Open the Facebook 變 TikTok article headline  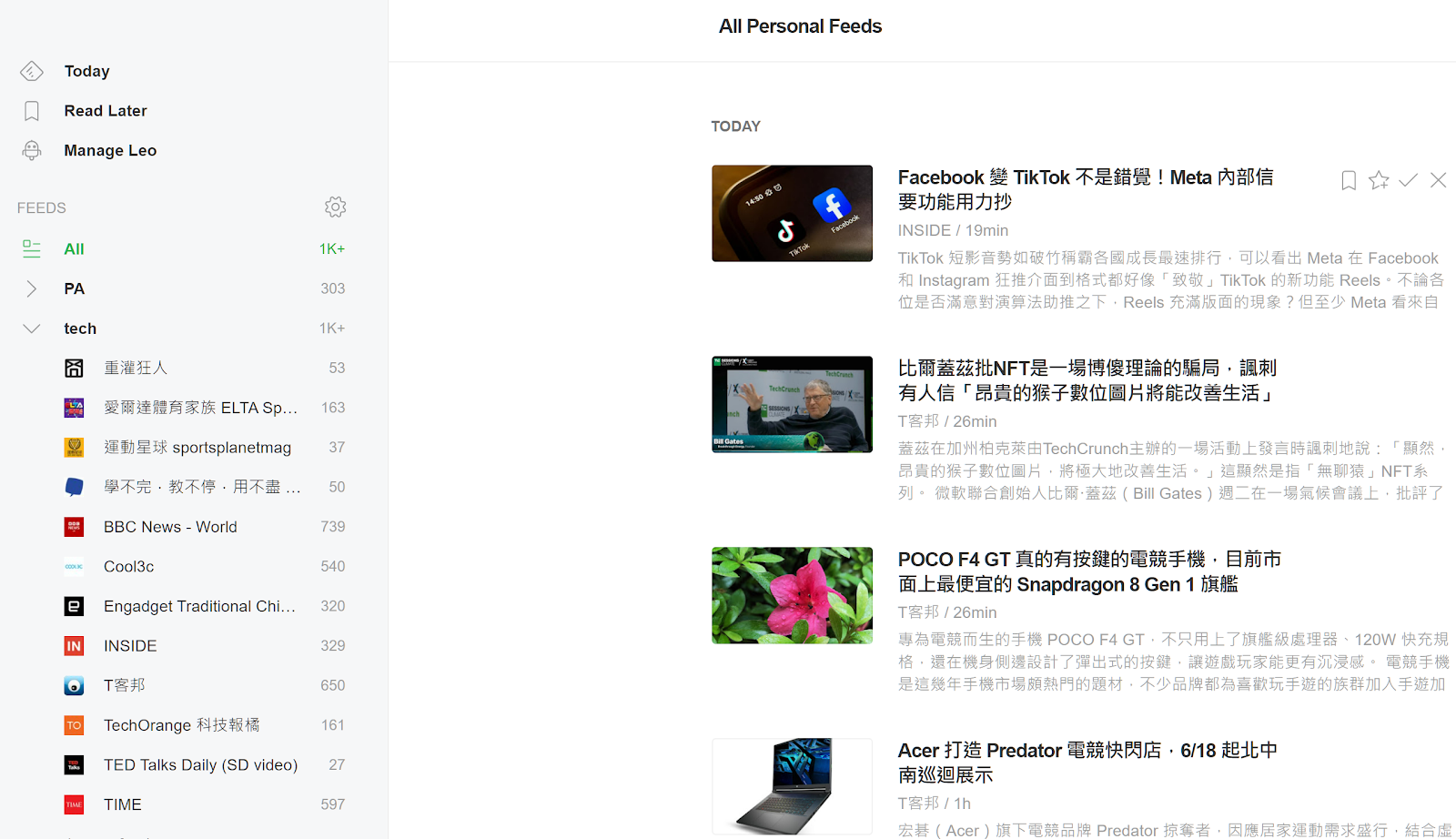click(1086, 189)
